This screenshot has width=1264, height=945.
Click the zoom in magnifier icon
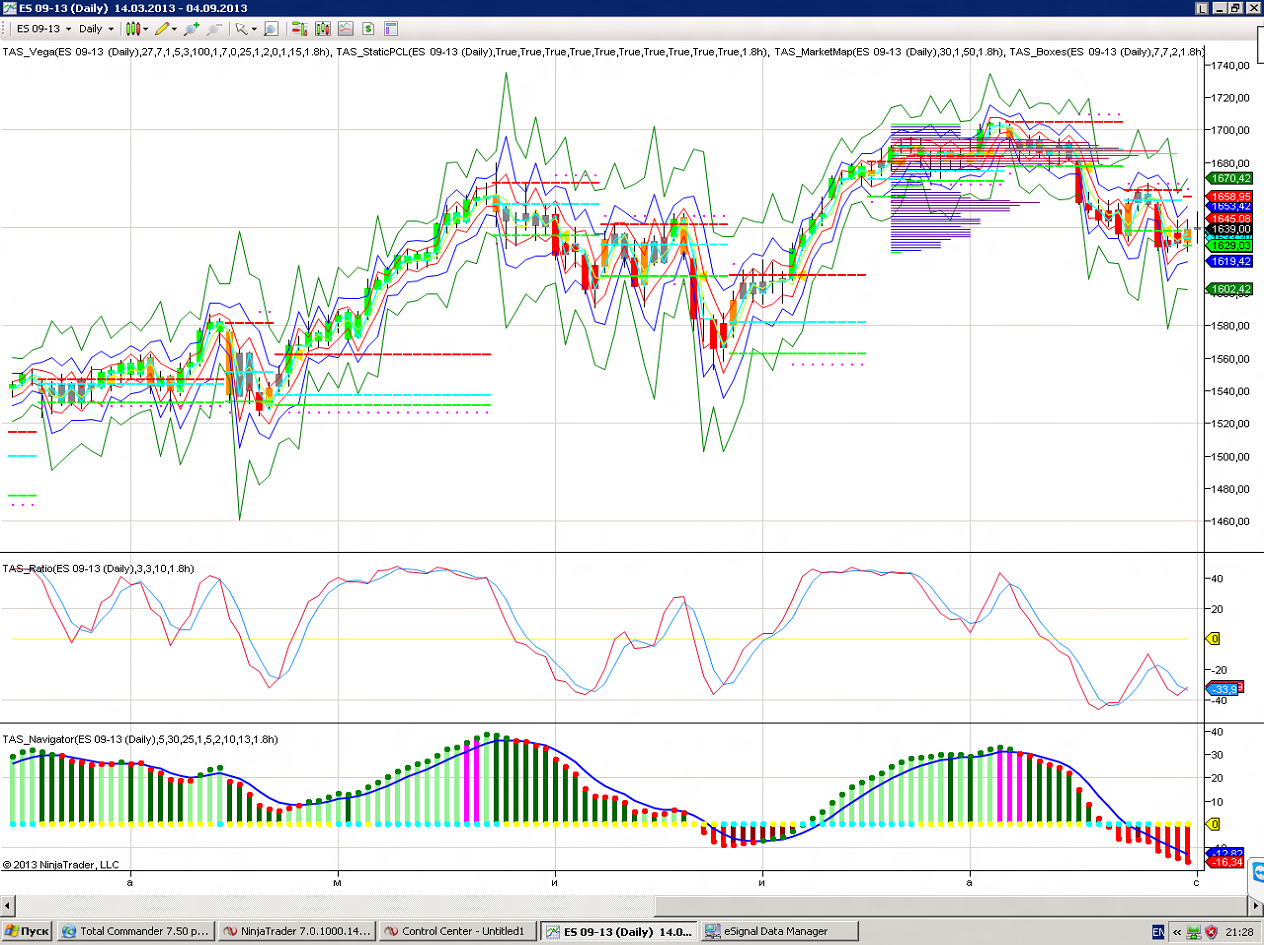point(191,29)
